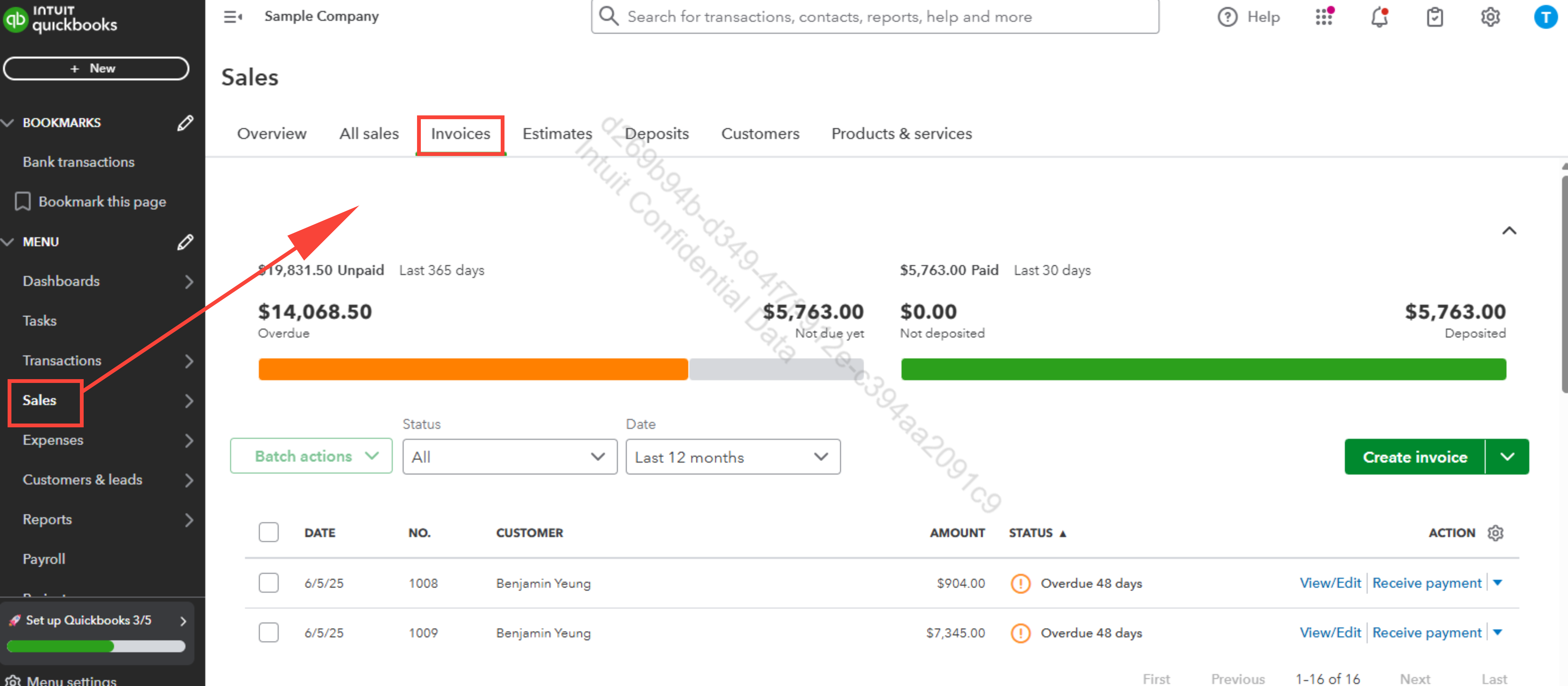The height and width of the screenshot is (686, 1568).
Task: Click the page vertical scrollbar
Action: click(1564, 284)
